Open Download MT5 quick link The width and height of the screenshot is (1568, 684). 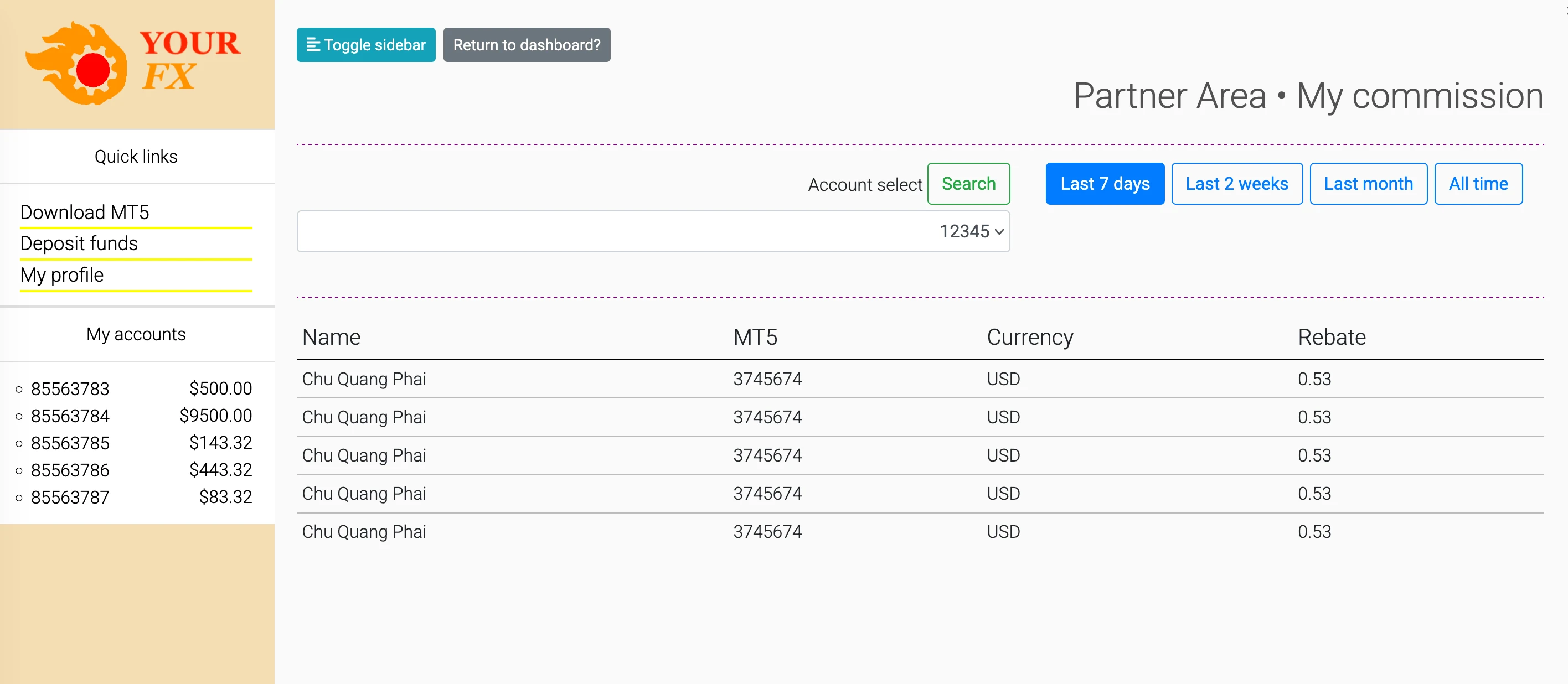pyautogui.click(x=85, y=213)
